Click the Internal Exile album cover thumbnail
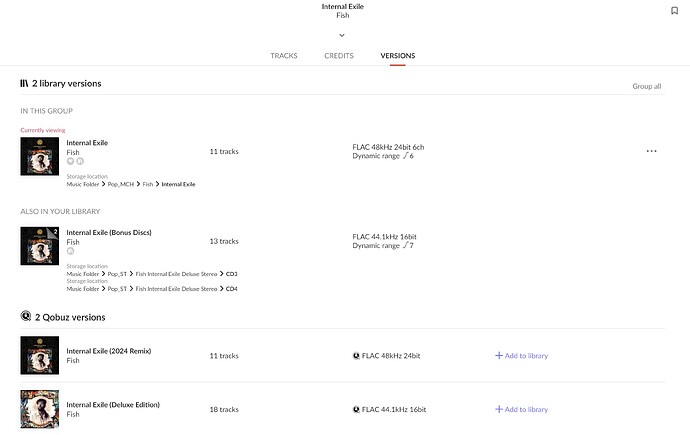Screen dimensions: 690x435 pyautogui.click(x=40, y=156)
